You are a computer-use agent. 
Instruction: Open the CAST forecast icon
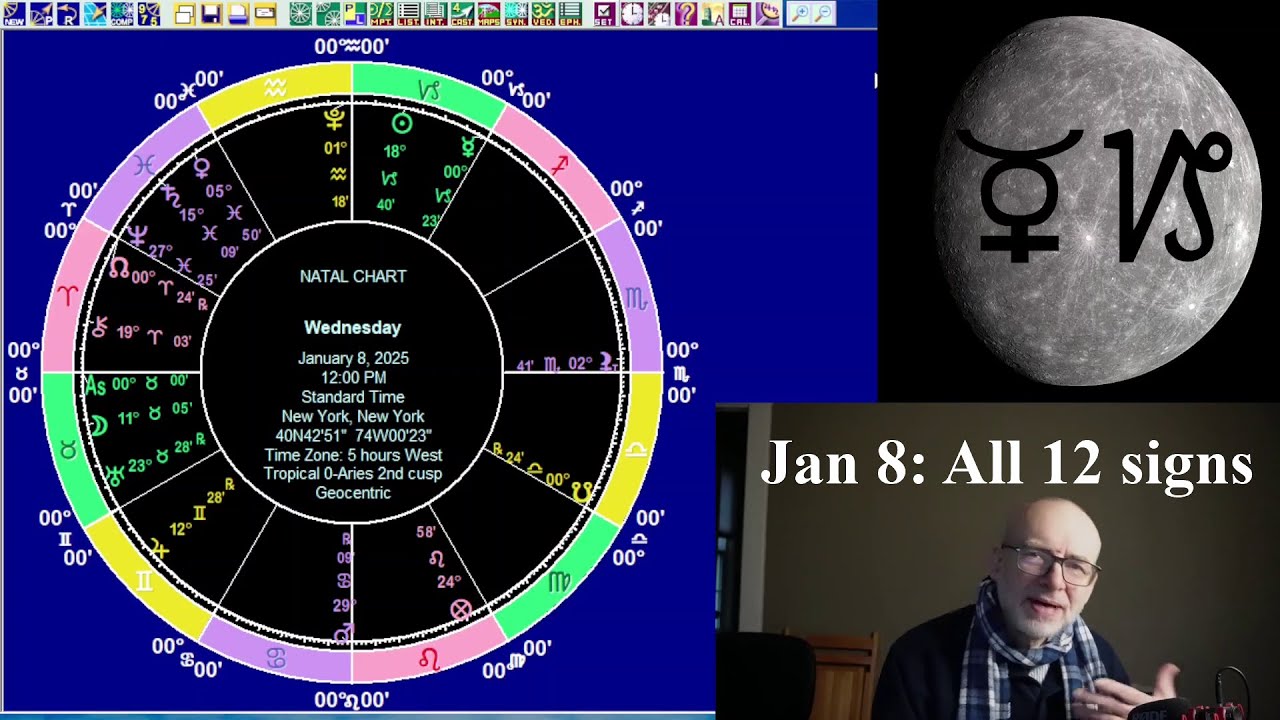[x=462, y=14]
